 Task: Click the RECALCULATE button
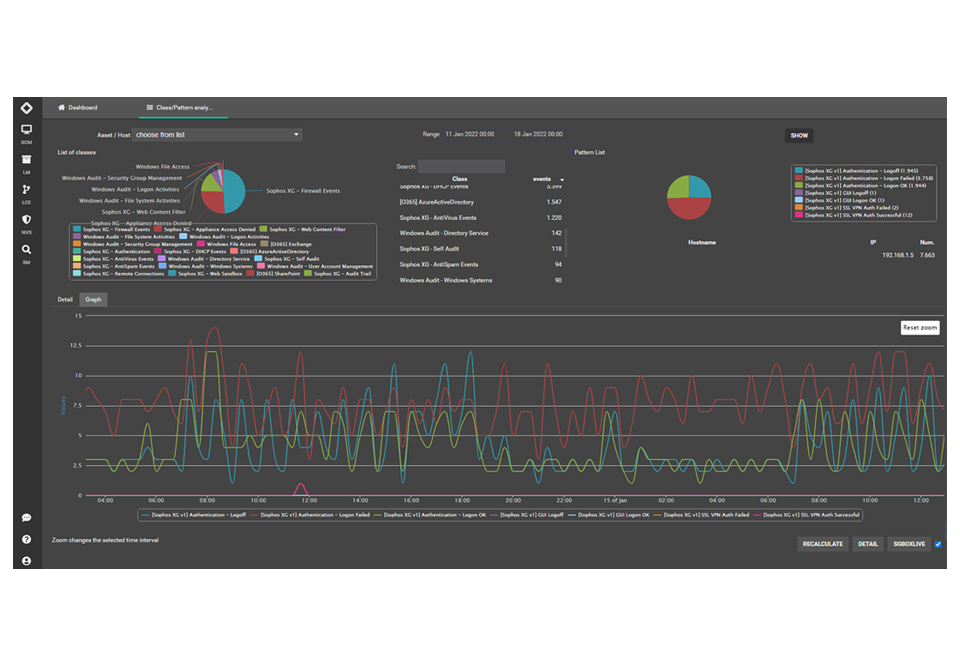tap(823, 544)
